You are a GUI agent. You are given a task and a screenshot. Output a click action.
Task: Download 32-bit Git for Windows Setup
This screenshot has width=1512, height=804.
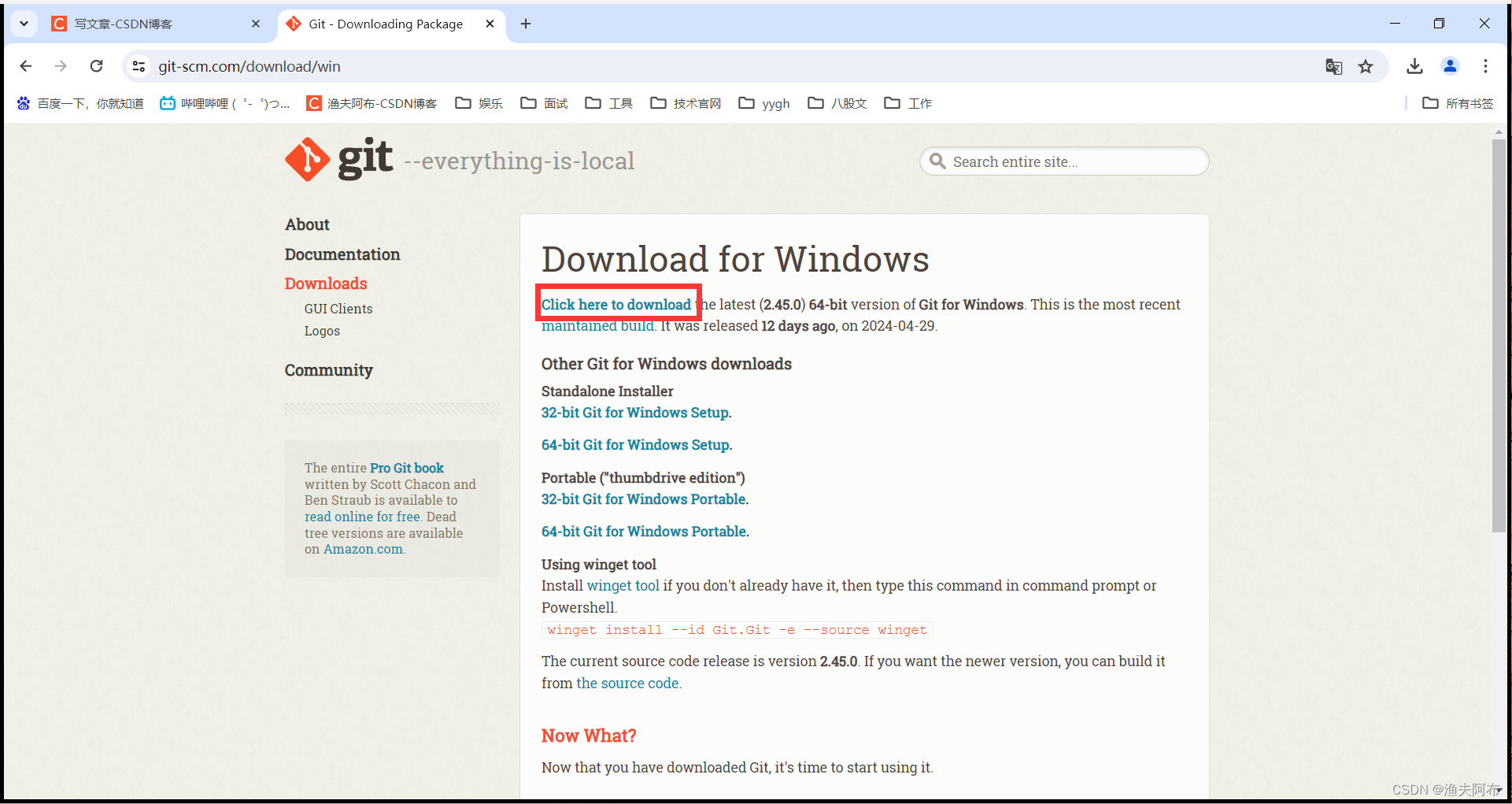[x=635, y=413]
